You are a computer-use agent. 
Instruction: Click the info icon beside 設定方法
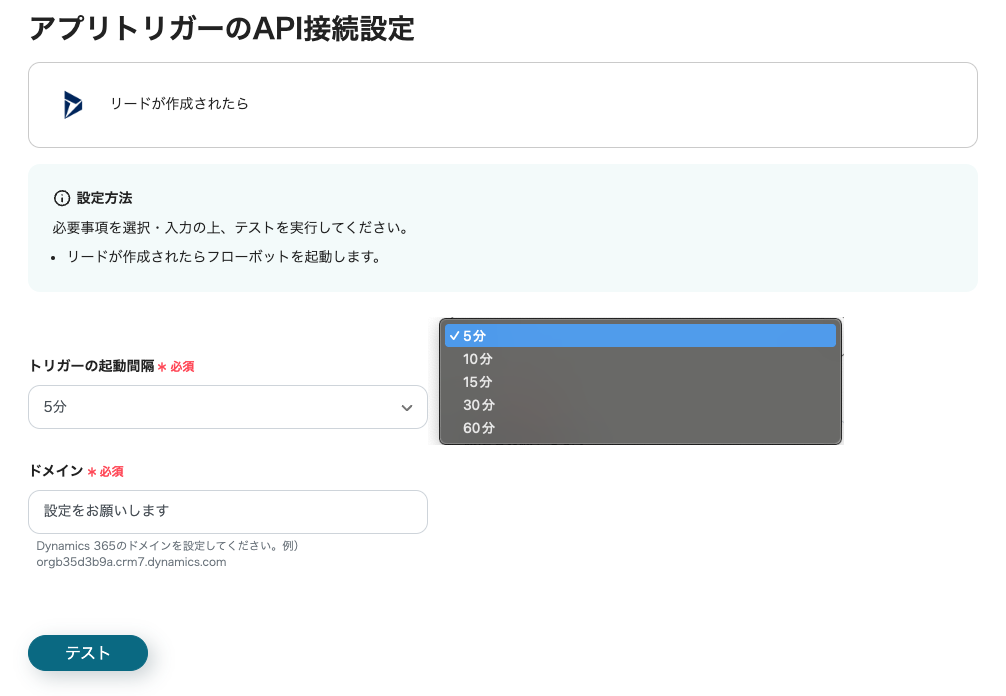[x=62, y=198]
